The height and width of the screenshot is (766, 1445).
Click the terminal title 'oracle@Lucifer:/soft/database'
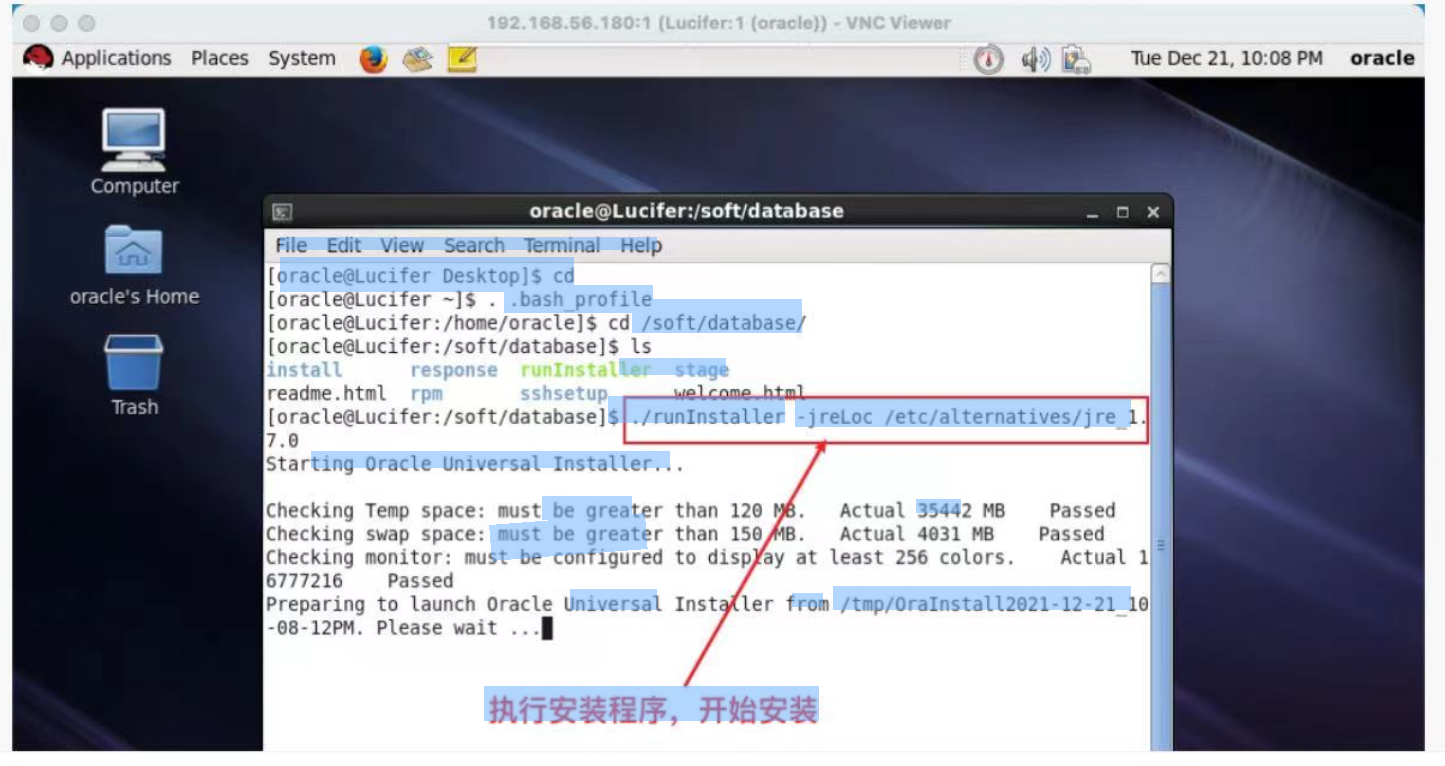pyautogui.click(x=686, y=211)
